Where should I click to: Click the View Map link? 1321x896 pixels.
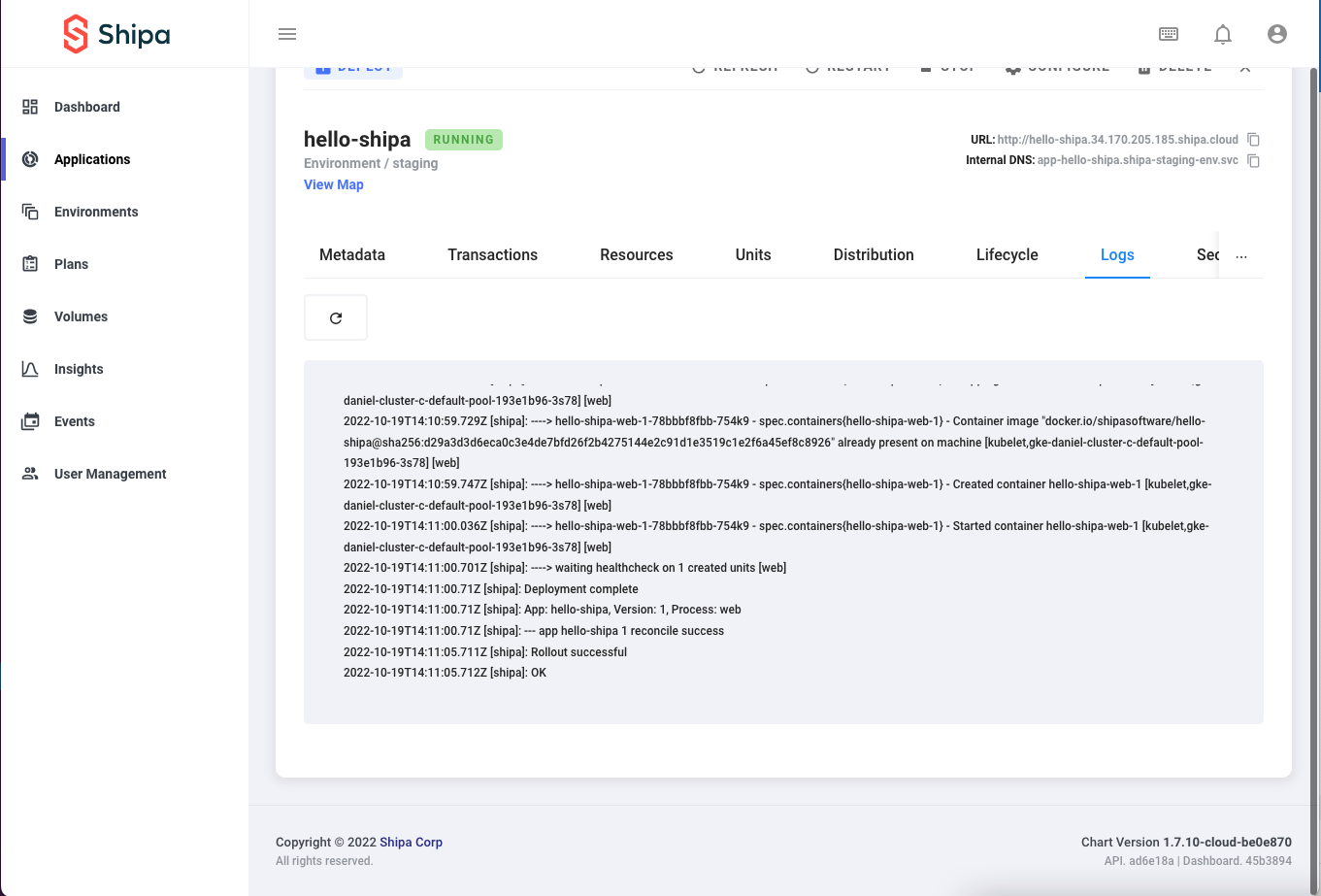pyautogui.click(x=334, y=184)
